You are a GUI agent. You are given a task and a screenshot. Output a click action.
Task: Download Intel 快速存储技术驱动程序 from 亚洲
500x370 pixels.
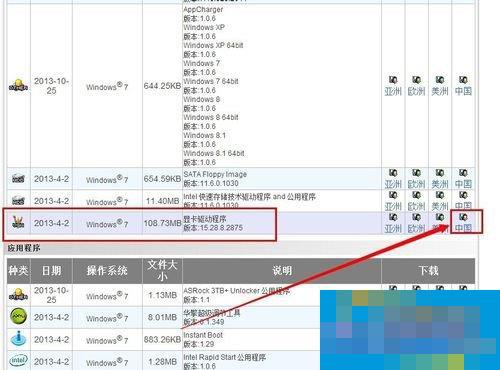(x=393, y=201)
